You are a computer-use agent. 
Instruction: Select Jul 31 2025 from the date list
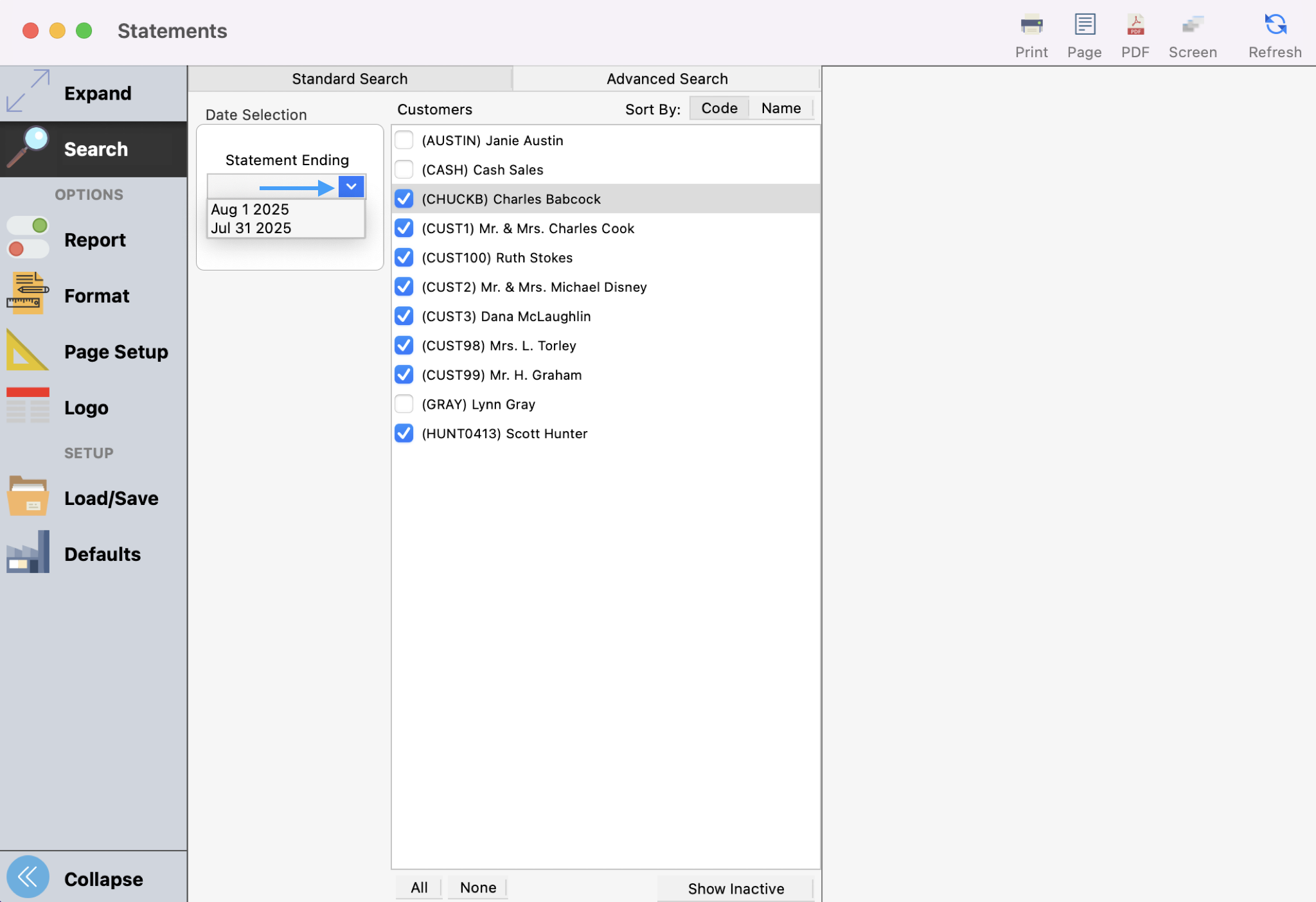point(251,227)
